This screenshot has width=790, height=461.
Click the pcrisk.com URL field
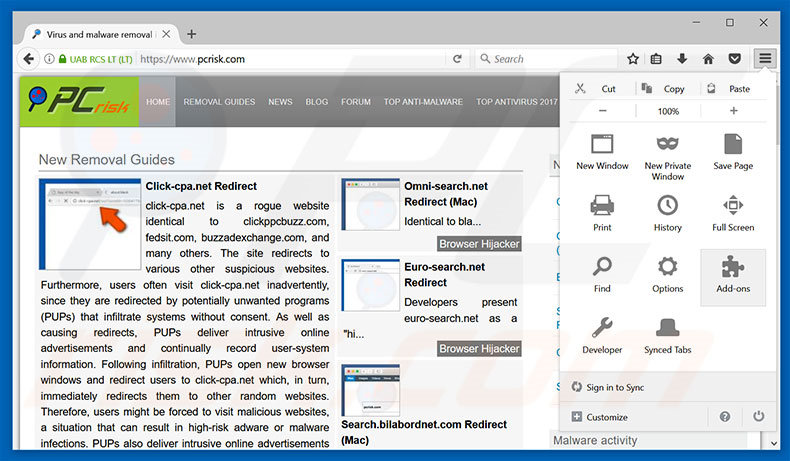tap(292, 59)
